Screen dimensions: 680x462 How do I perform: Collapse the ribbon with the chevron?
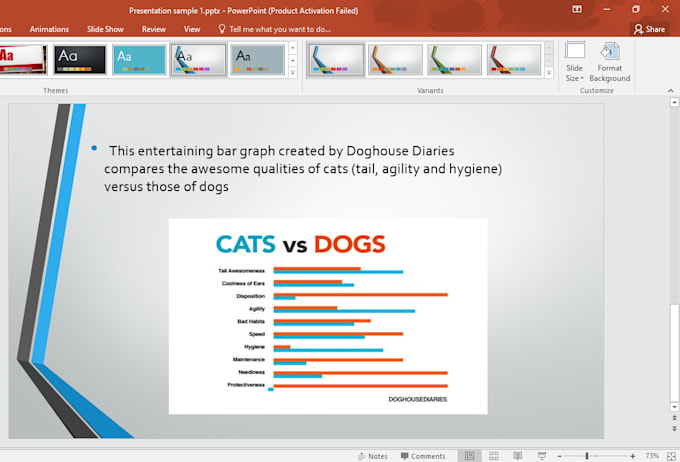[670, 91]
